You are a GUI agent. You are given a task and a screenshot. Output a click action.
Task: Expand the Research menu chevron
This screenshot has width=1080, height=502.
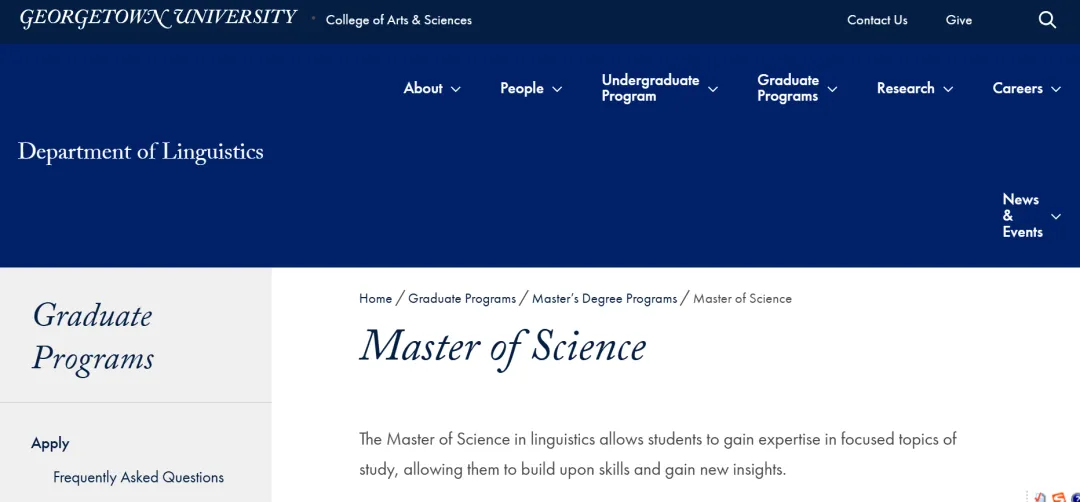948,89
